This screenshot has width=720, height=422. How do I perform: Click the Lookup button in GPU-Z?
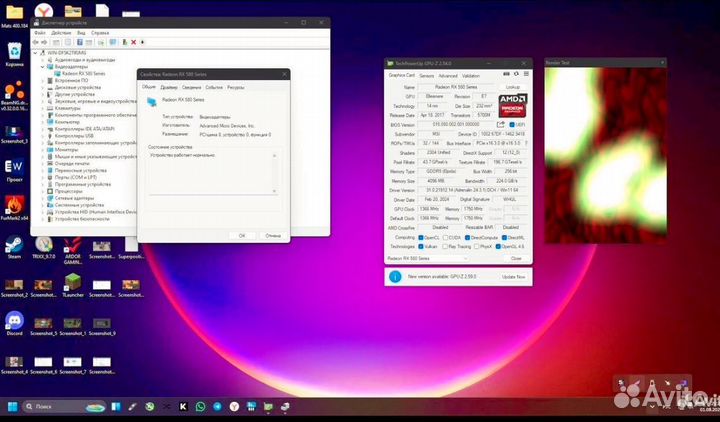click(x=512, y=87)
